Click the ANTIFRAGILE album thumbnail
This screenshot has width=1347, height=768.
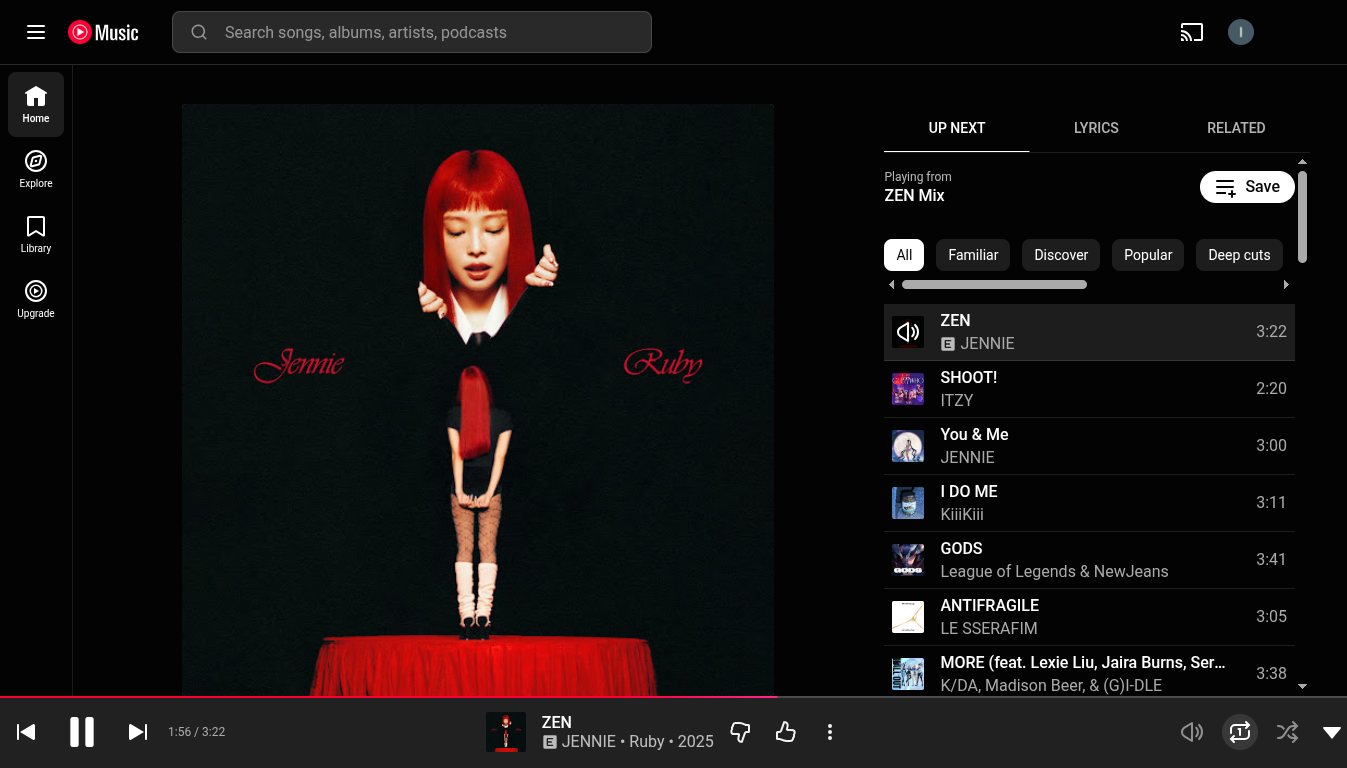coord(908,617)
